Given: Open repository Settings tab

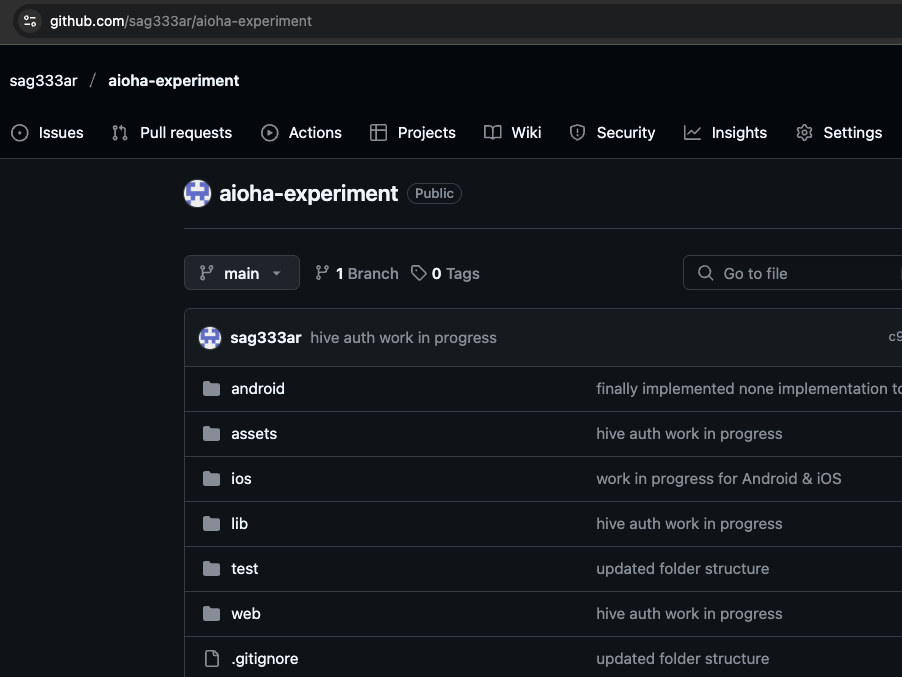Looking at the screenshot, I should point(839,133).
